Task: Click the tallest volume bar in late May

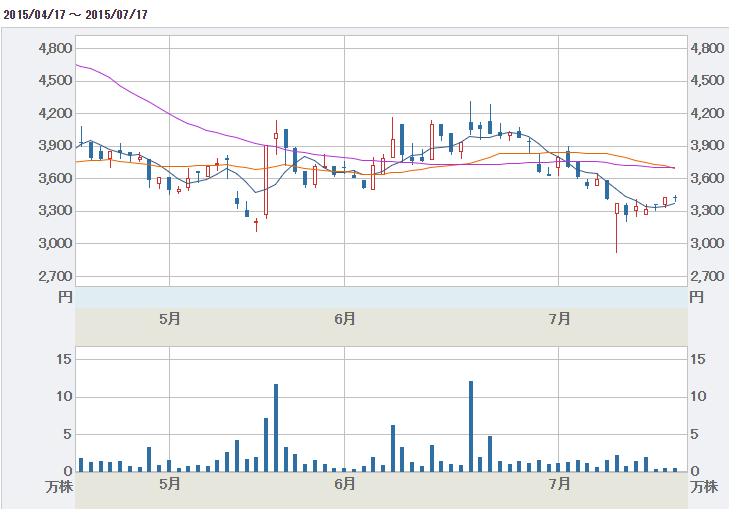Action: click(x=276, y=428)
